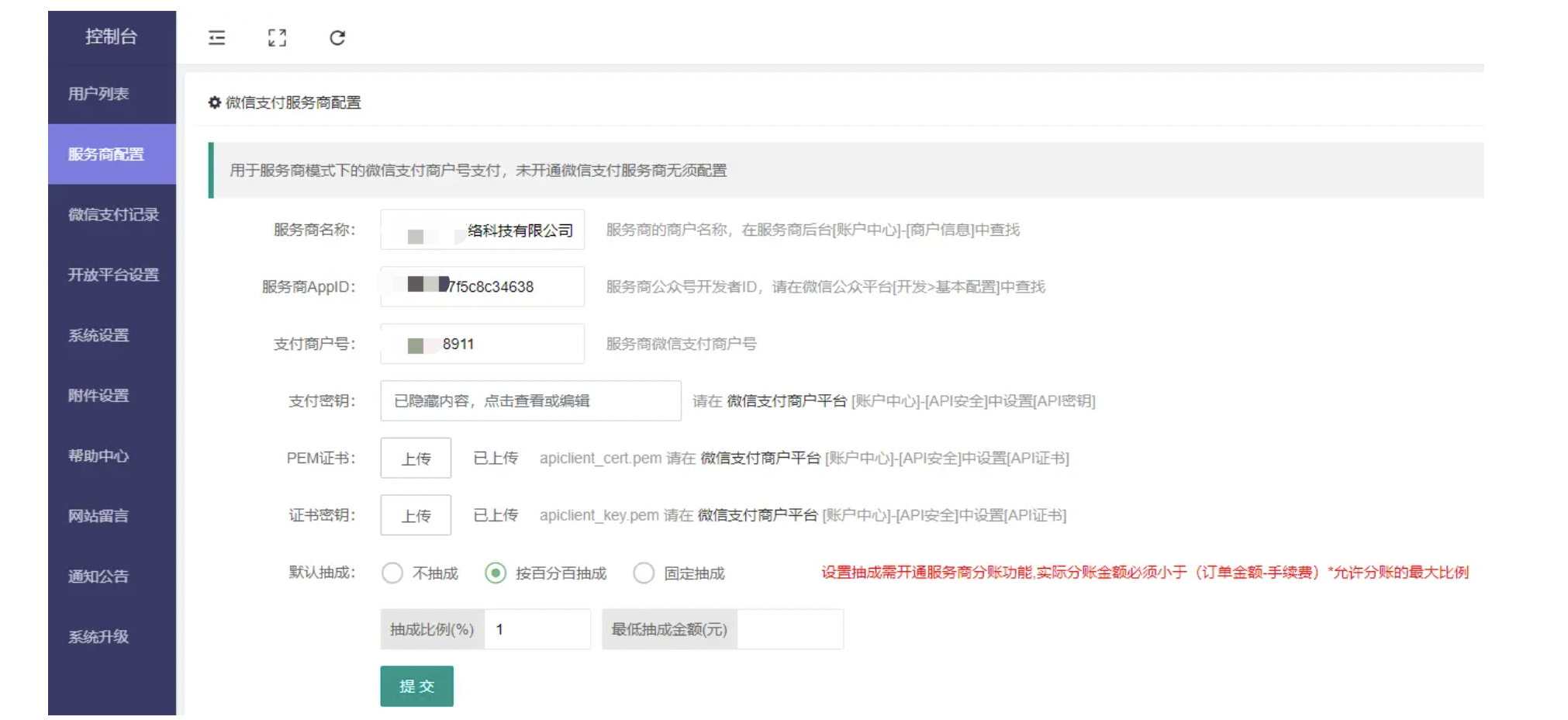Collapse the sidebar menu toggle icon
The image size is (1568, 720).
217,37
